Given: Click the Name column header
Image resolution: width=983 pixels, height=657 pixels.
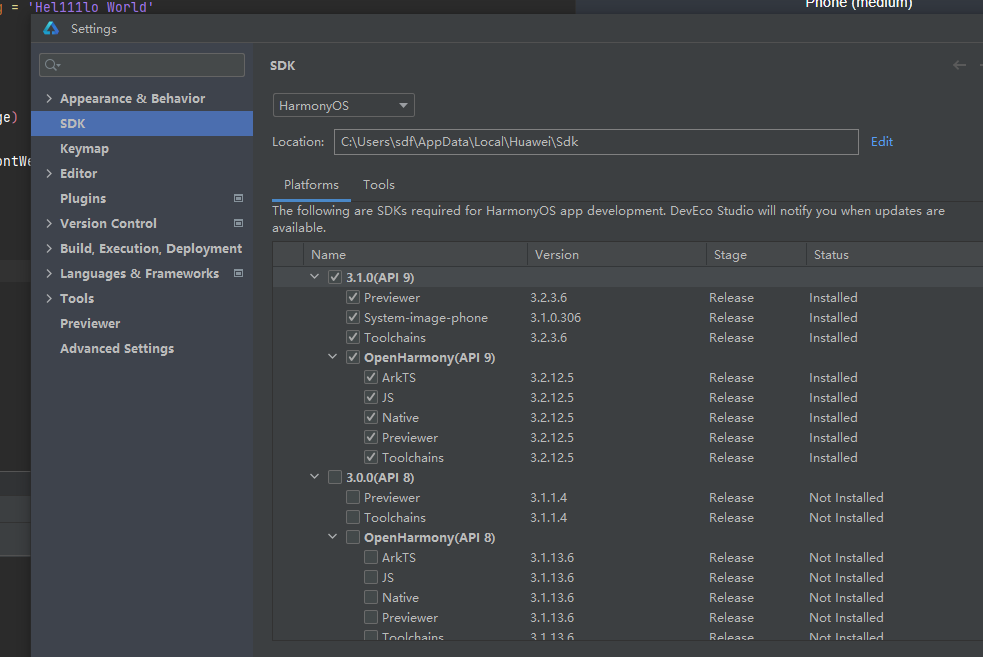Looking at the screenshot, I should 416,255.
